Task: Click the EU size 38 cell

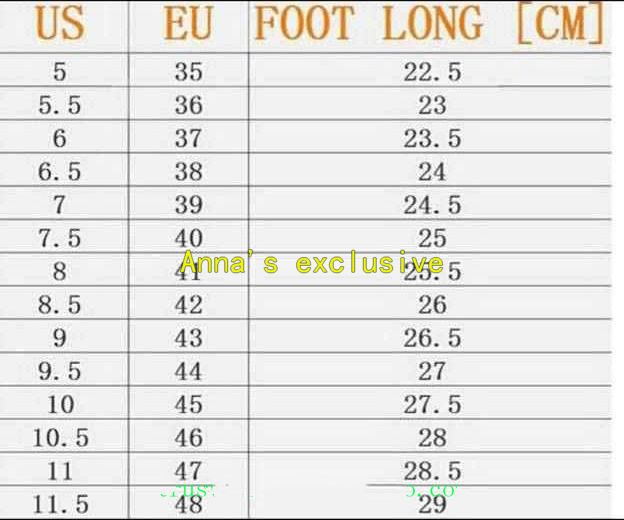Action: (x=188, y=172)
